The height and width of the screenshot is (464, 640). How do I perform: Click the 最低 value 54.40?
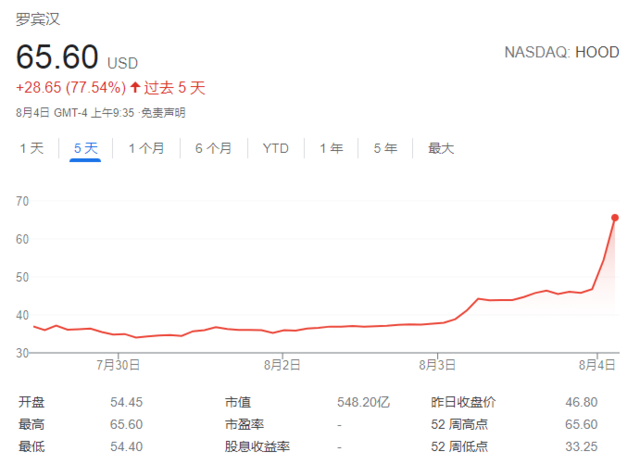(127, 446)
